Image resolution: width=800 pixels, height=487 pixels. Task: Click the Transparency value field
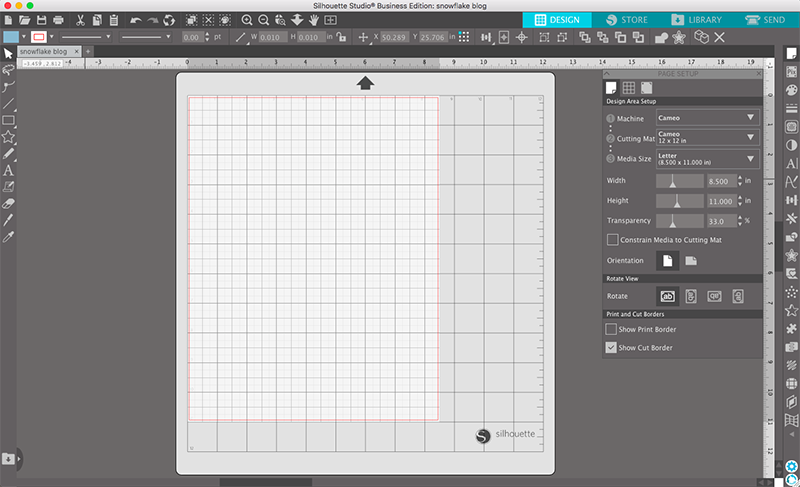pos(721,221)
